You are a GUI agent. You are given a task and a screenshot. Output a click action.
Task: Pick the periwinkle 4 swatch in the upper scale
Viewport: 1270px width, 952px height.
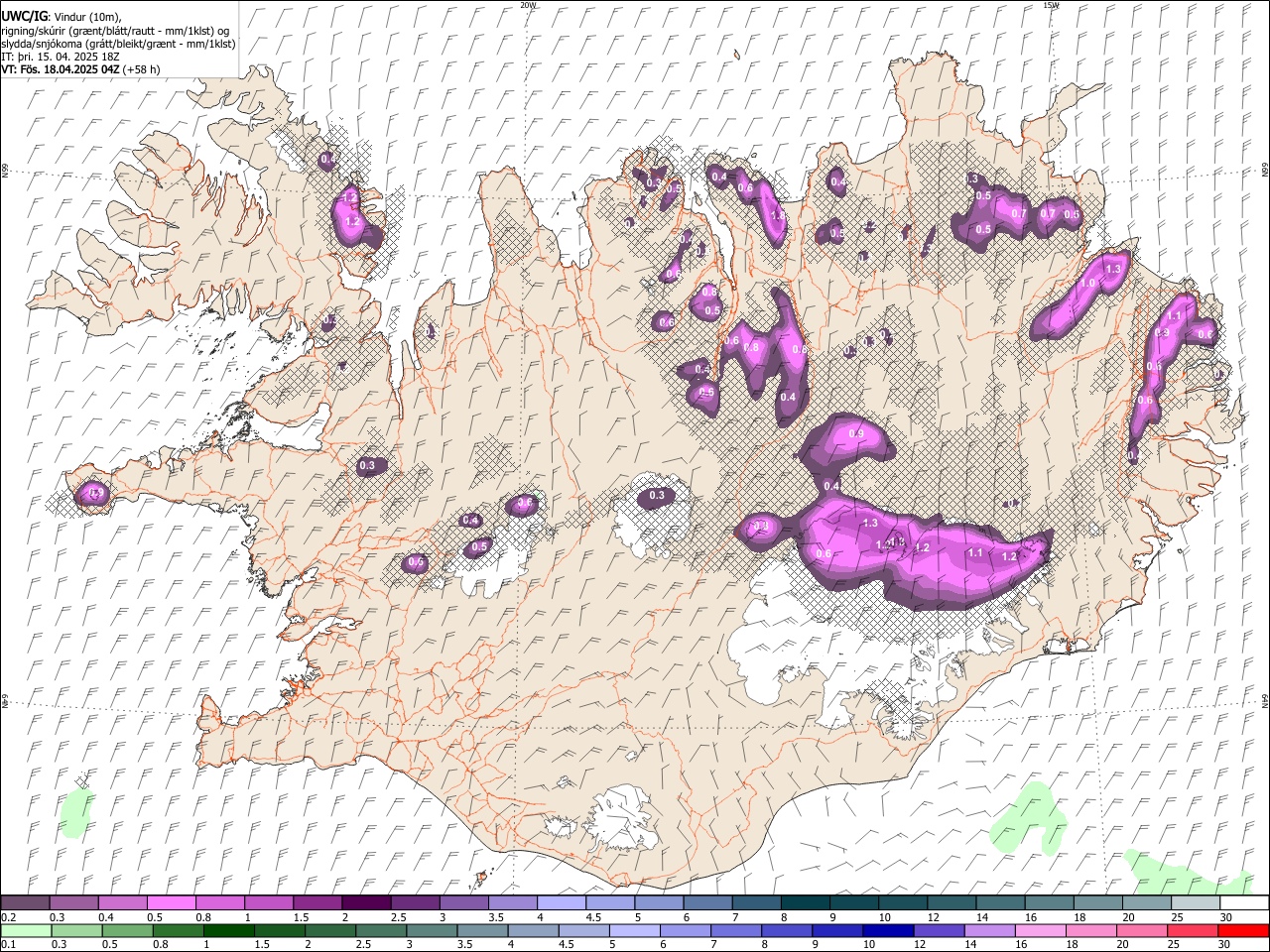[562, 903]
